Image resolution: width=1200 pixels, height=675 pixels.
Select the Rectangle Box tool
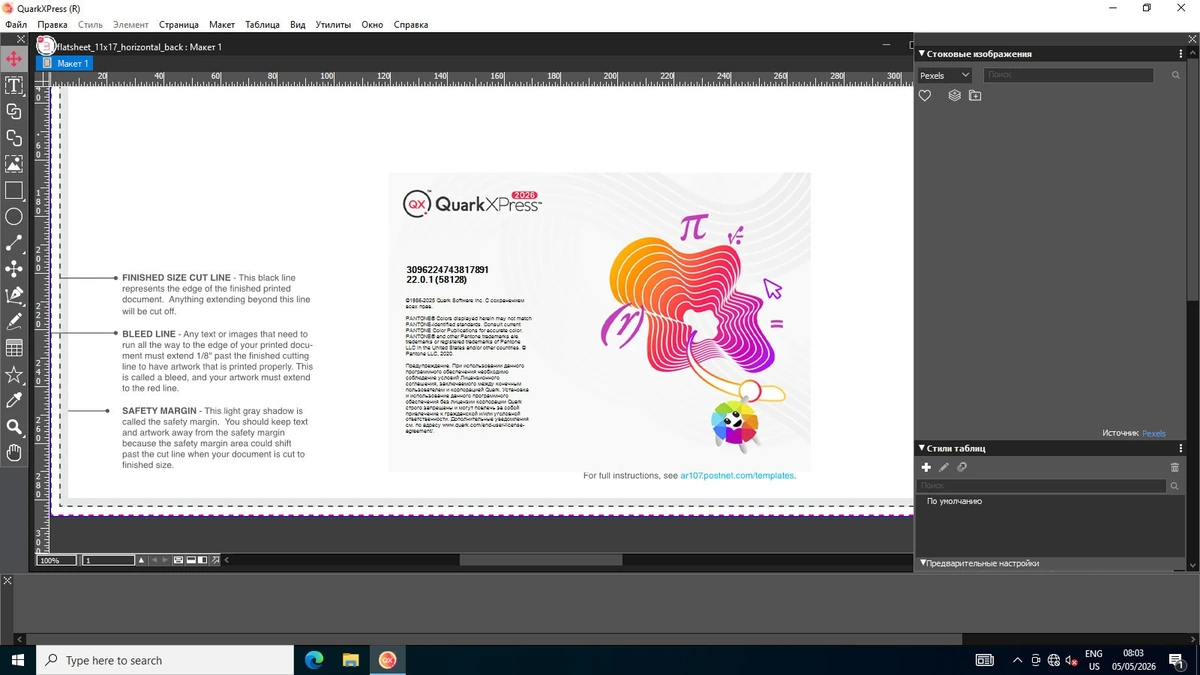pos(14,190)
